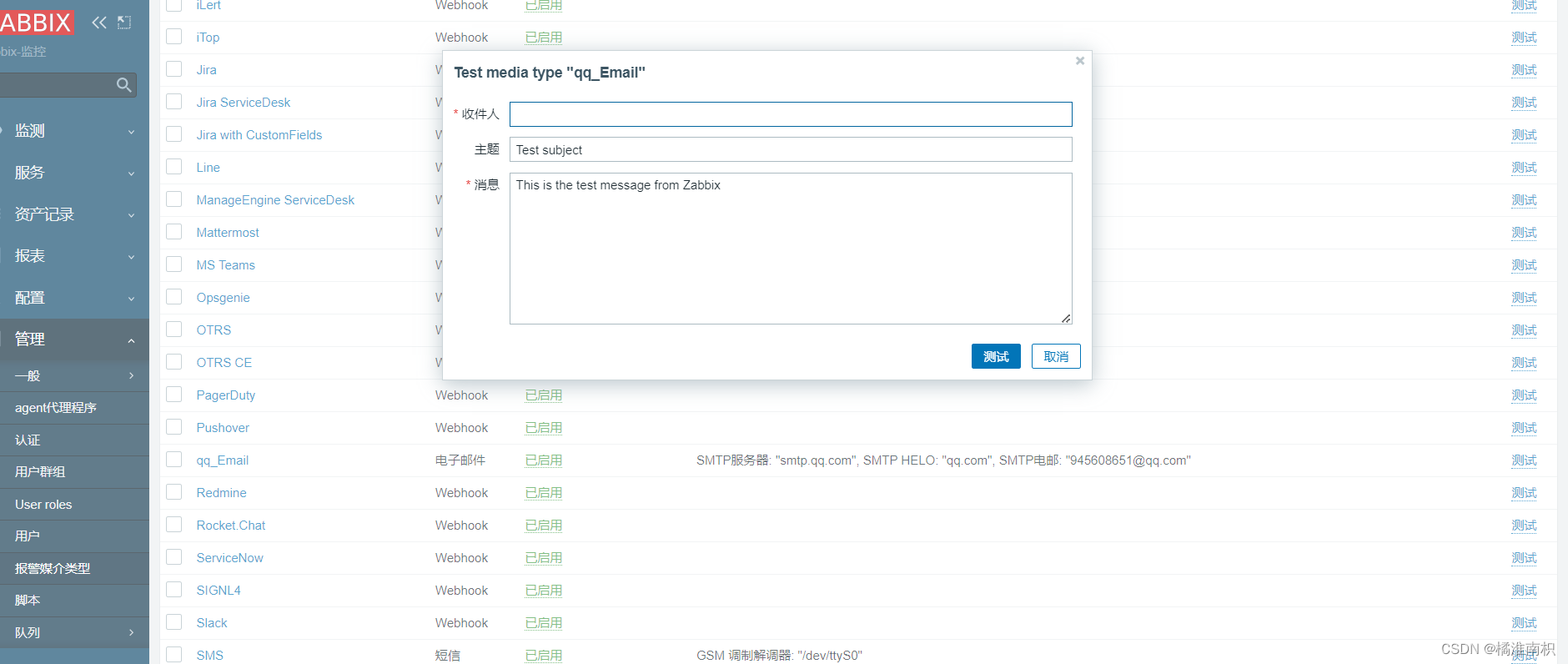The width and height of the screenshot is (1568, 664).
Task: Open the Opsgenie media type link
Action: coord(224,298)
